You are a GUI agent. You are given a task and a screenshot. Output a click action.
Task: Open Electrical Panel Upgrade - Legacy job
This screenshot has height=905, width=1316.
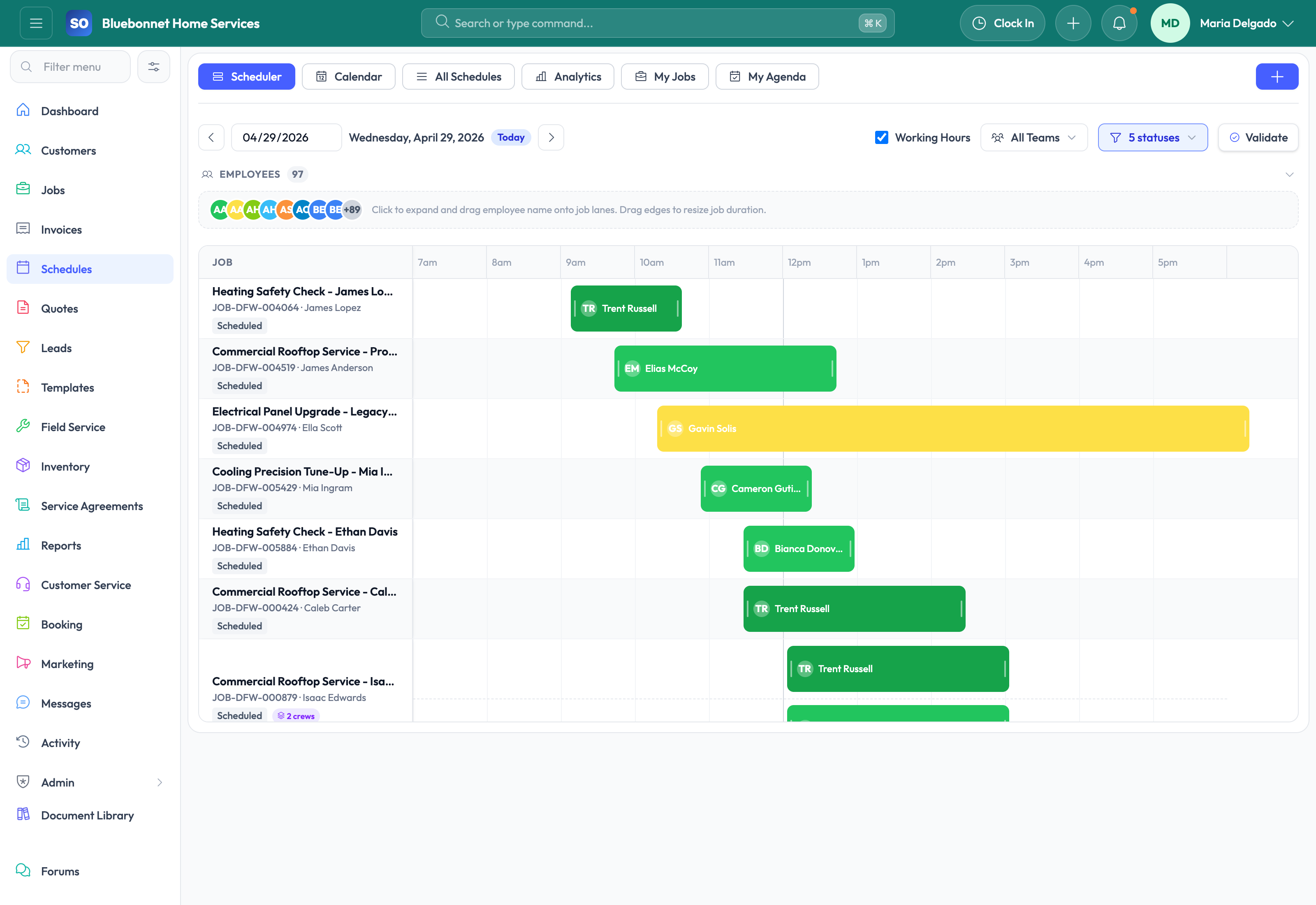pyautogui.click(x=304, y=412)
